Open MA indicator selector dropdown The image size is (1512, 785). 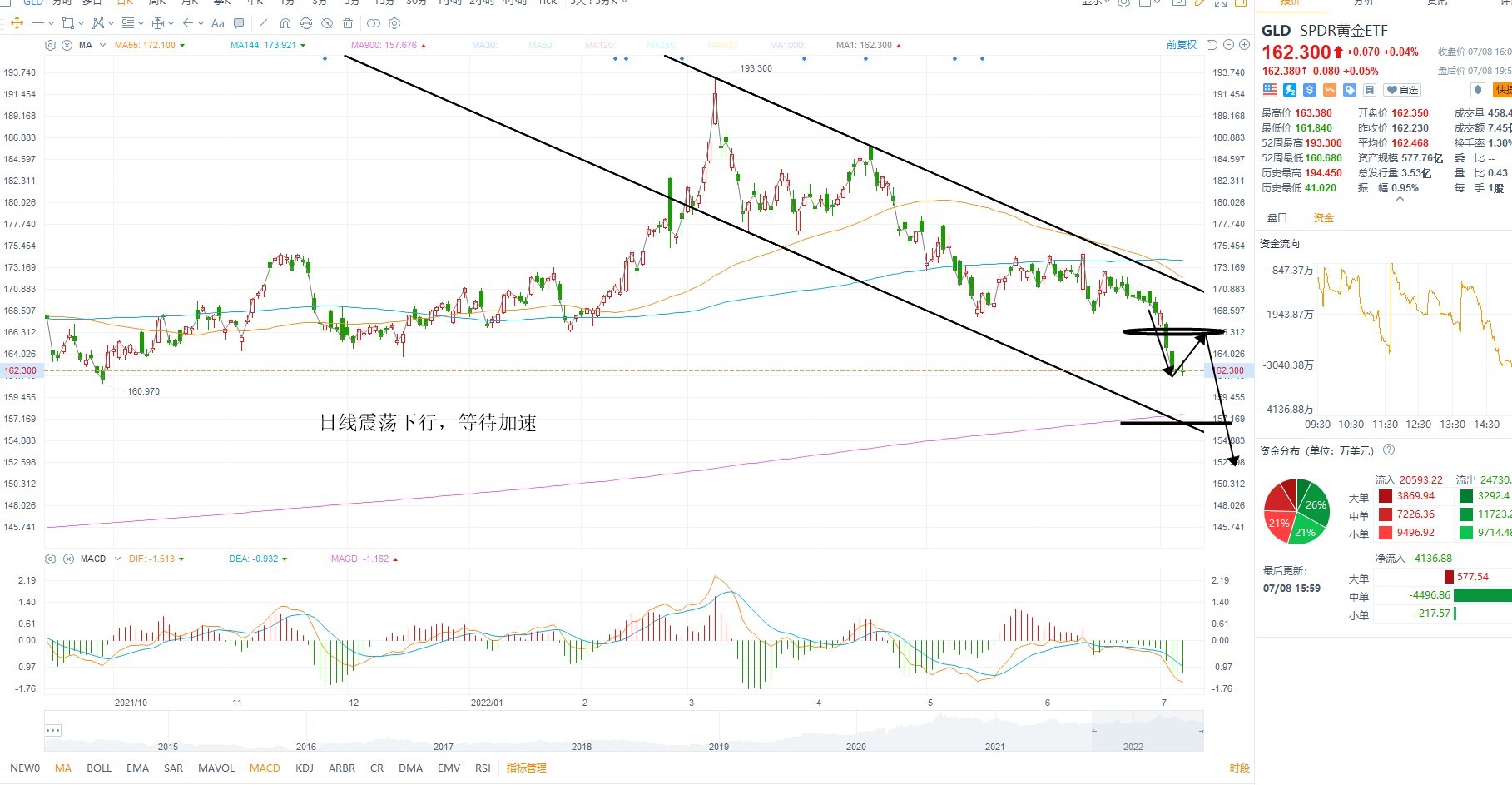coord(102,45)
